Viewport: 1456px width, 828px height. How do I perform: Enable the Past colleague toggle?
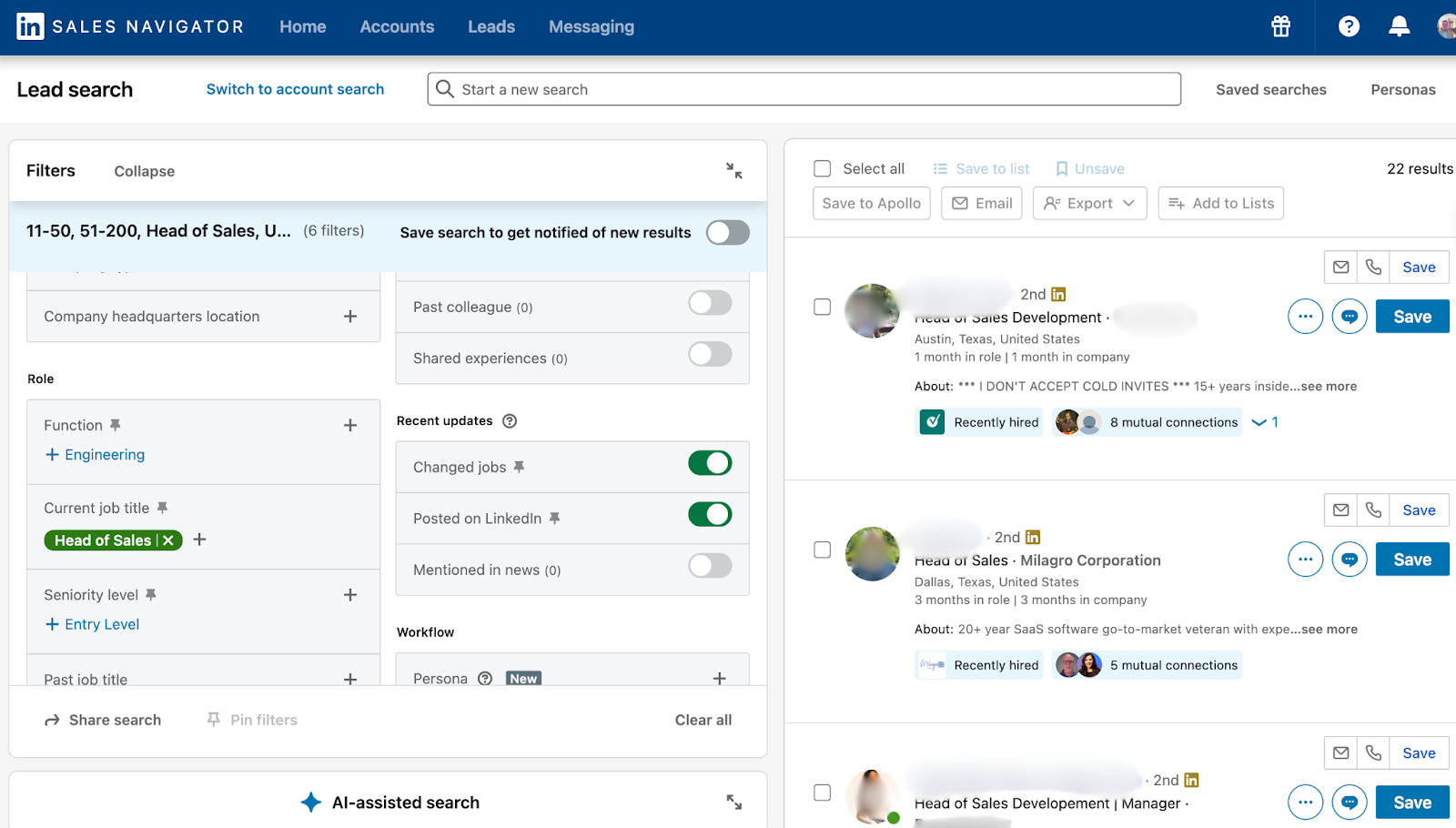click(710, 303)
